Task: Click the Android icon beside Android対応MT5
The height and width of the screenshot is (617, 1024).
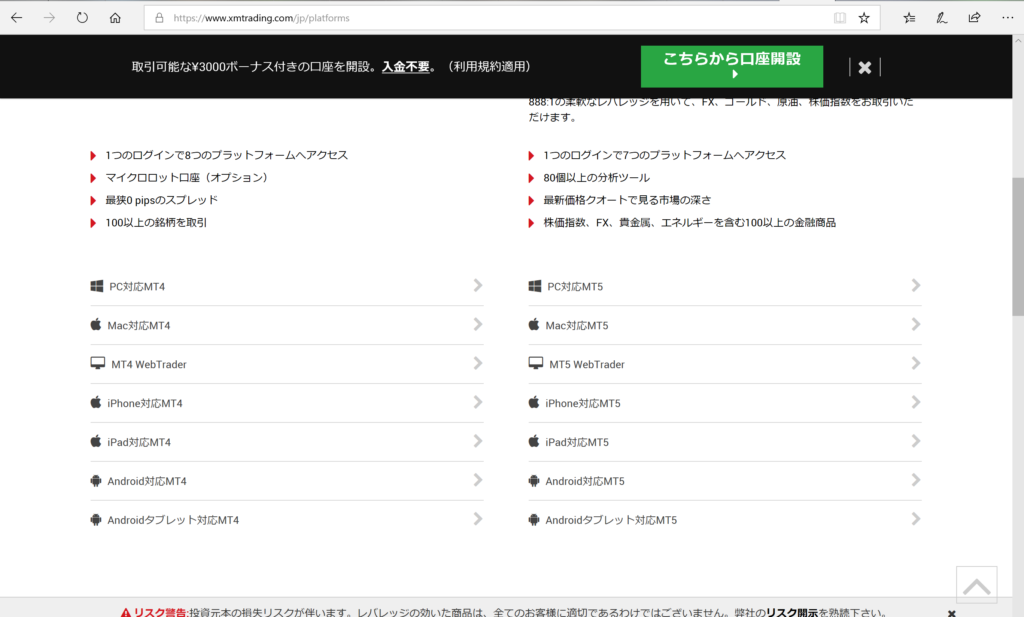Action: (x=534, y=481)
